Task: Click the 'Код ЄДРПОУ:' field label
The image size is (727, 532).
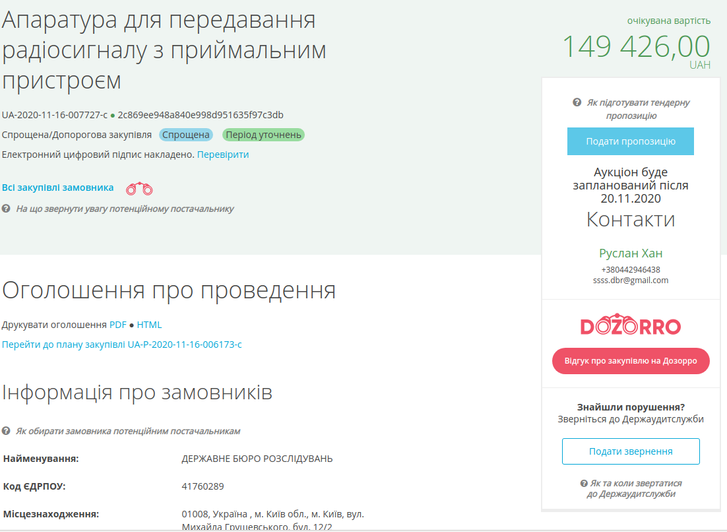Action: click(34, 487)
